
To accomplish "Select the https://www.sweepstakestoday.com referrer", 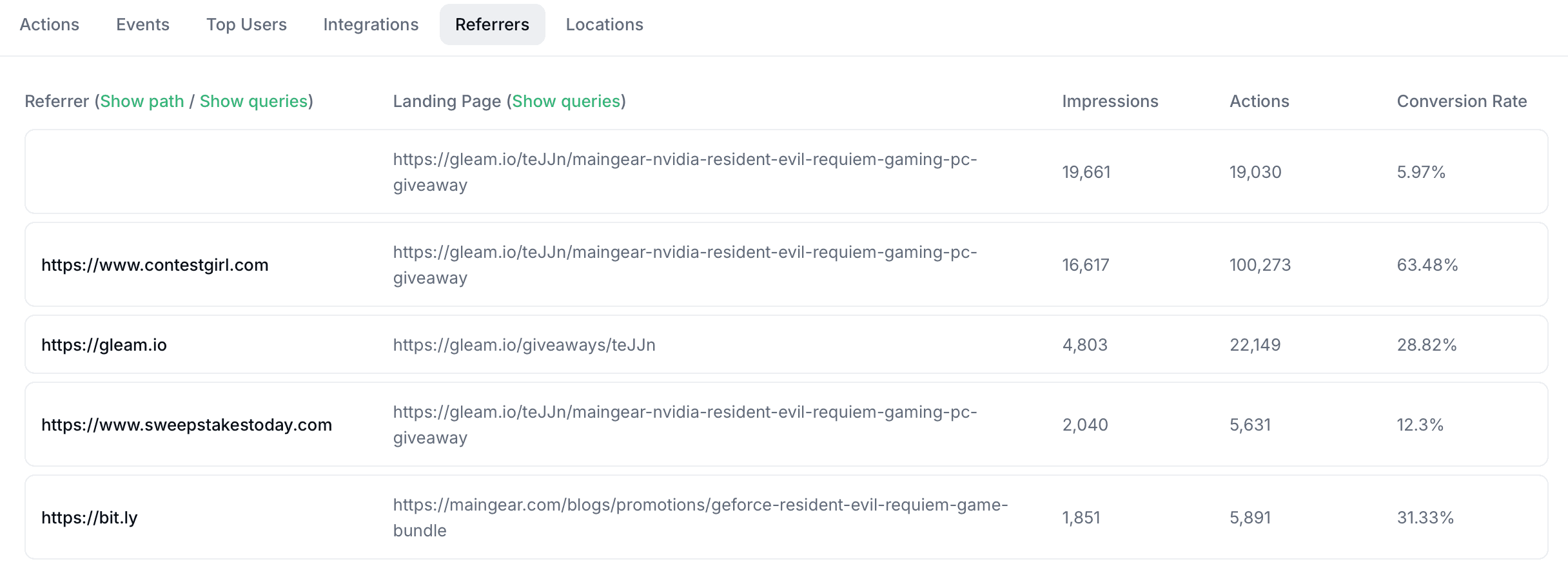I will click(186, 425).
